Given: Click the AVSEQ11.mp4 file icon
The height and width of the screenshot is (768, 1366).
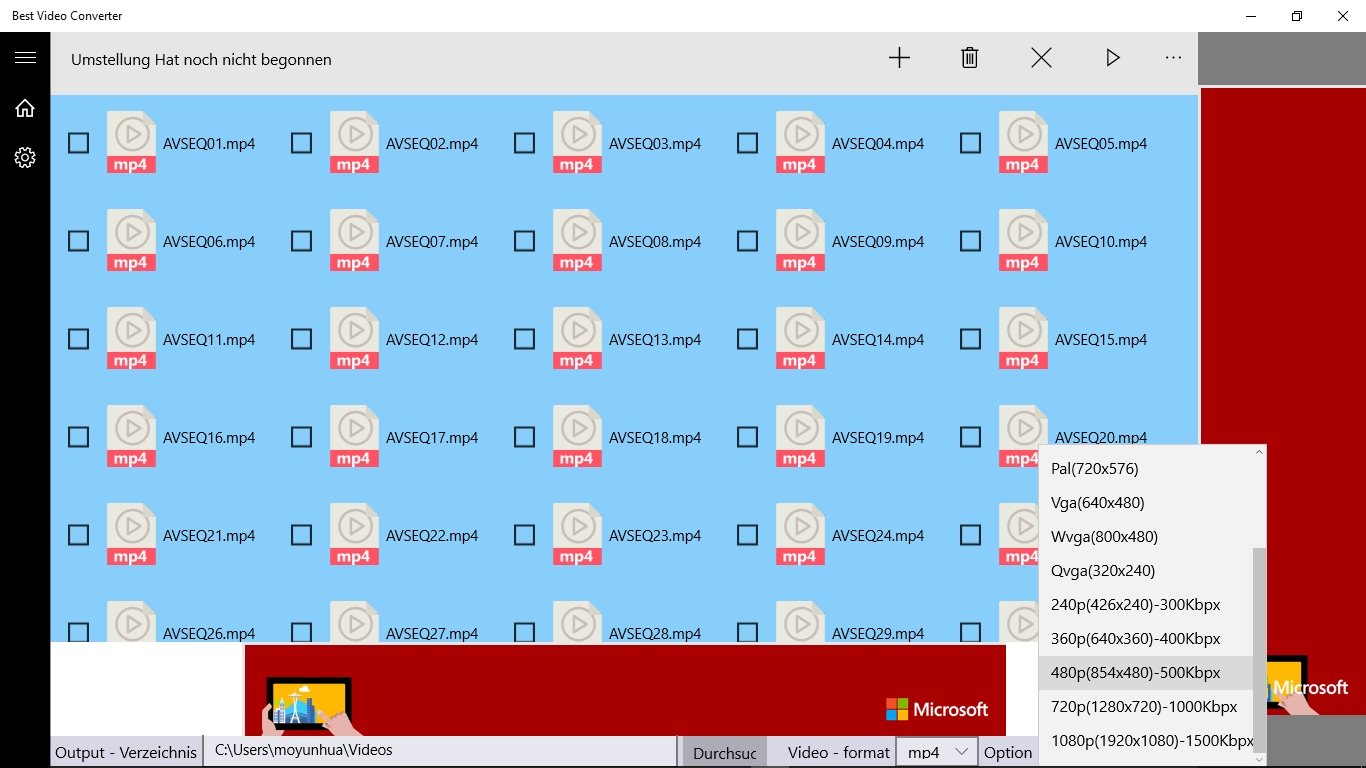Looking at the screenshot, I should click(x=131, y=338).
